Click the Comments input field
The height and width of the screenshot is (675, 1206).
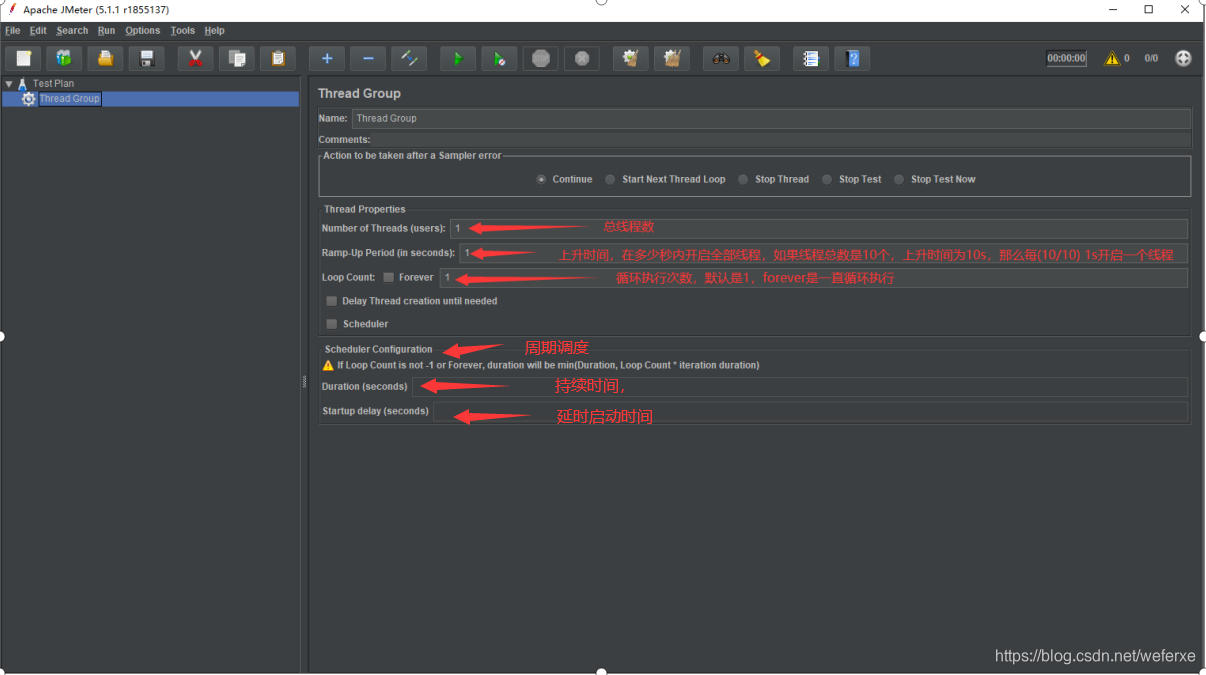tap(781, 140)
